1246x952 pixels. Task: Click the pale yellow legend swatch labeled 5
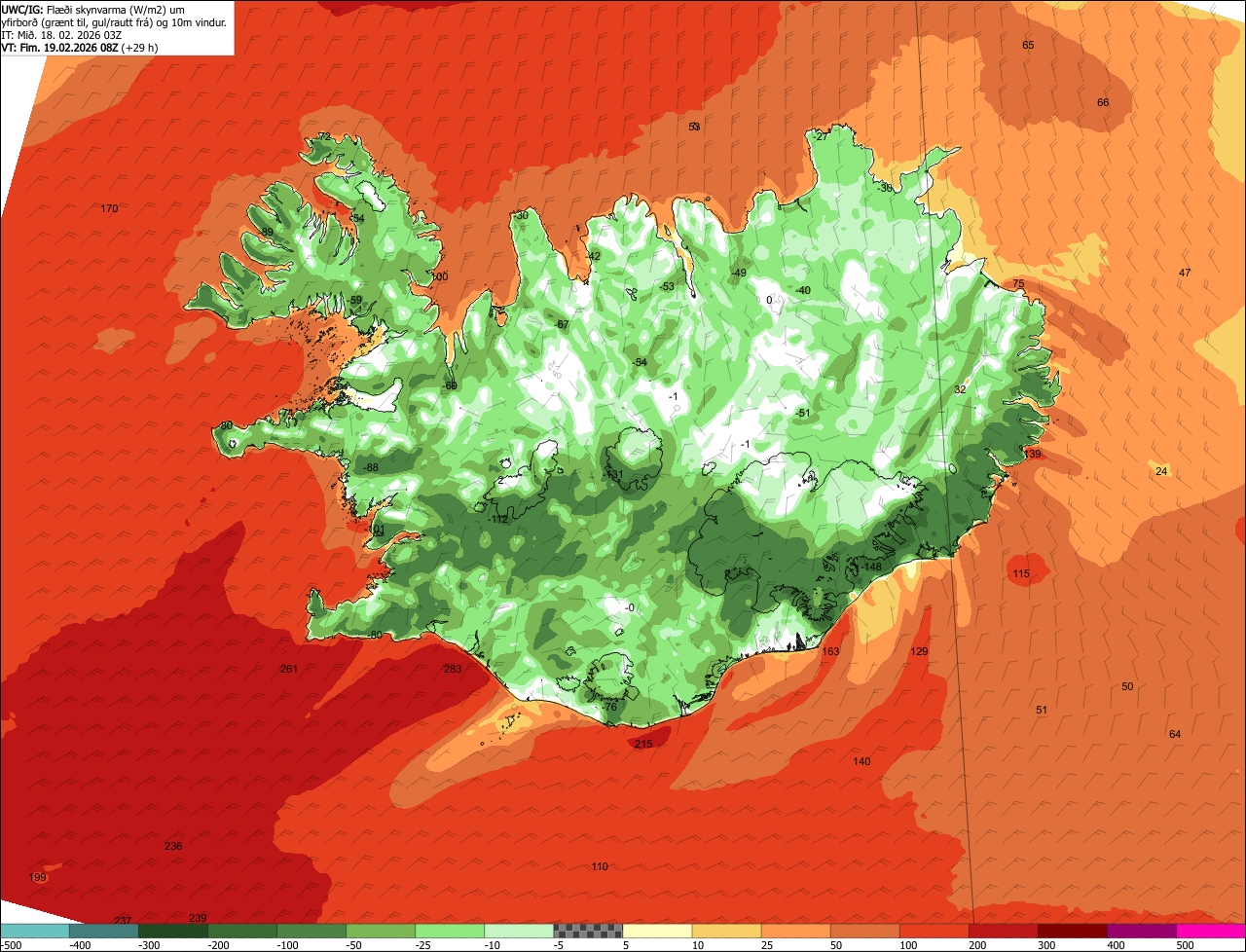(657, 931)
